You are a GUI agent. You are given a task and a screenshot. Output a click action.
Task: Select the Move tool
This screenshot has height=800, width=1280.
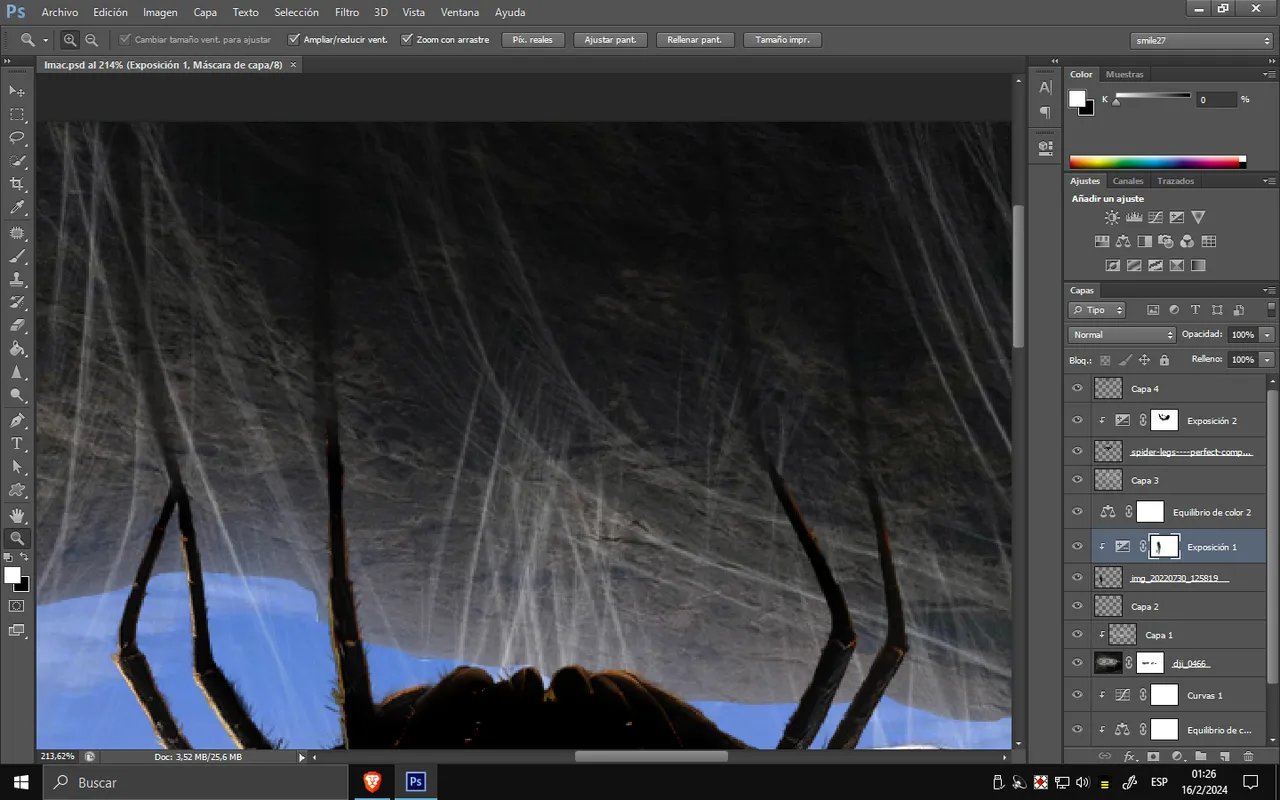click(x=17, y=91)
